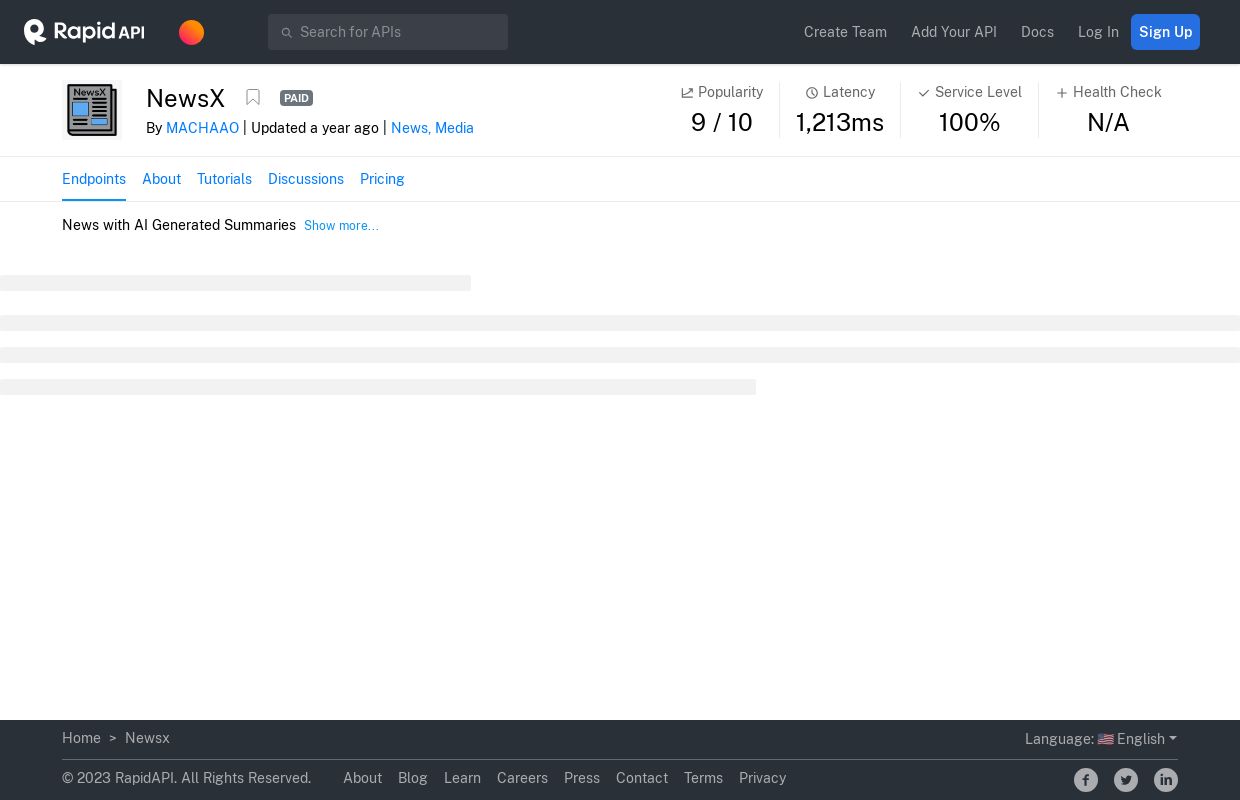
Task: Click the 9 / 10 popularity value
Action: 721,122
